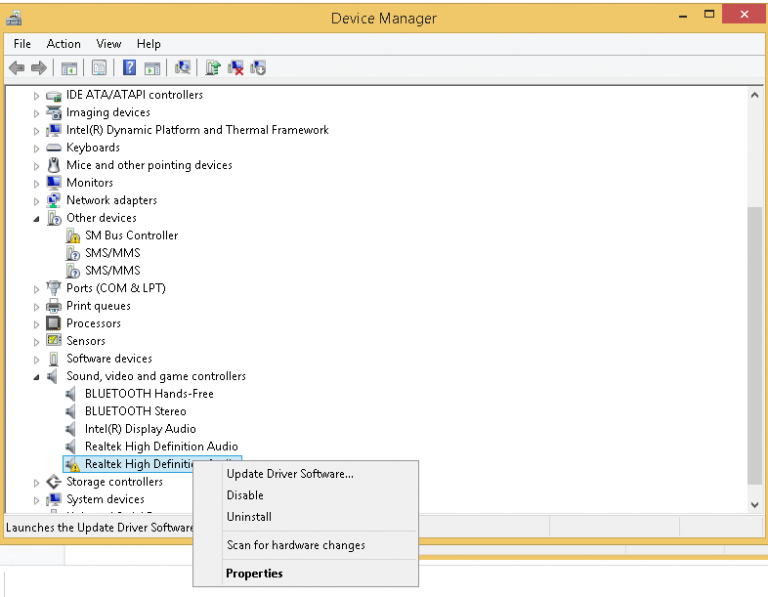Click the Disable device down-arrow toolbar icon
The height and width of the screenshot is (597, 768).
click(258, 68)
